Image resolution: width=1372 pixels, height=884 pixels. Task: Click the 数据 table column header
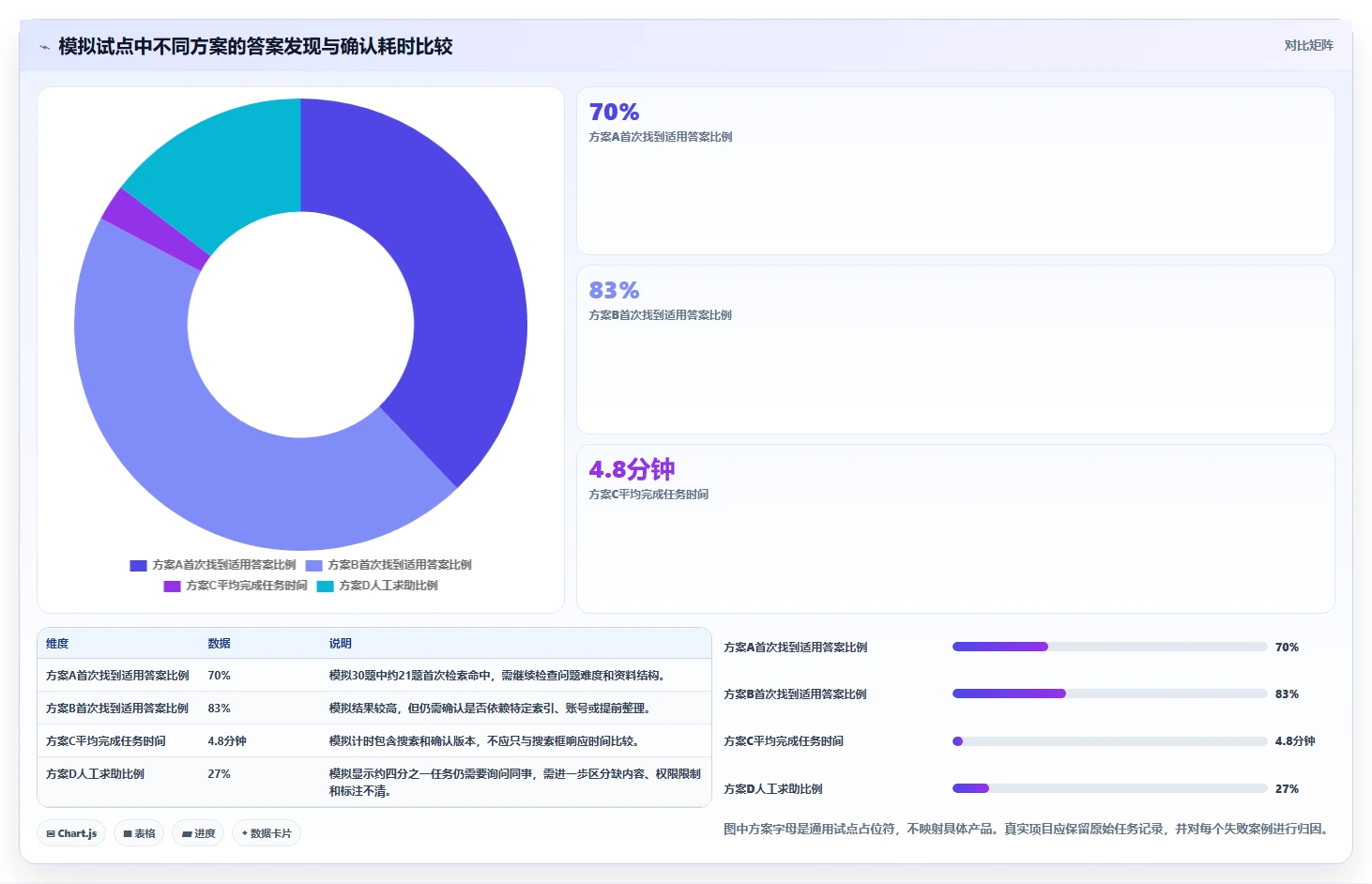219,644
